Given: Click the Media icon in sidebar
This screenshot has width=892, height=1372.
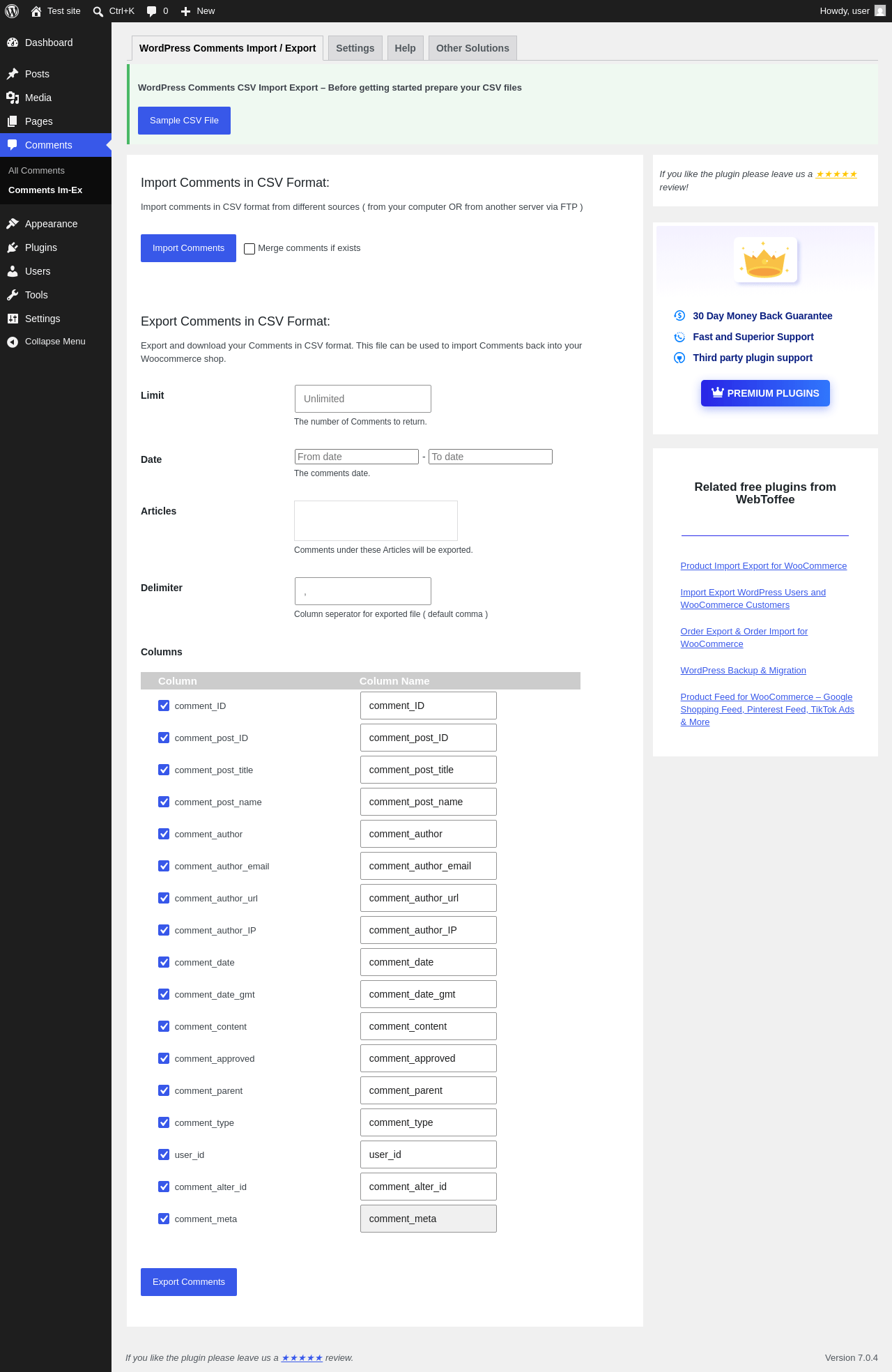Looking at the screenshot, I should pos(13,98).
